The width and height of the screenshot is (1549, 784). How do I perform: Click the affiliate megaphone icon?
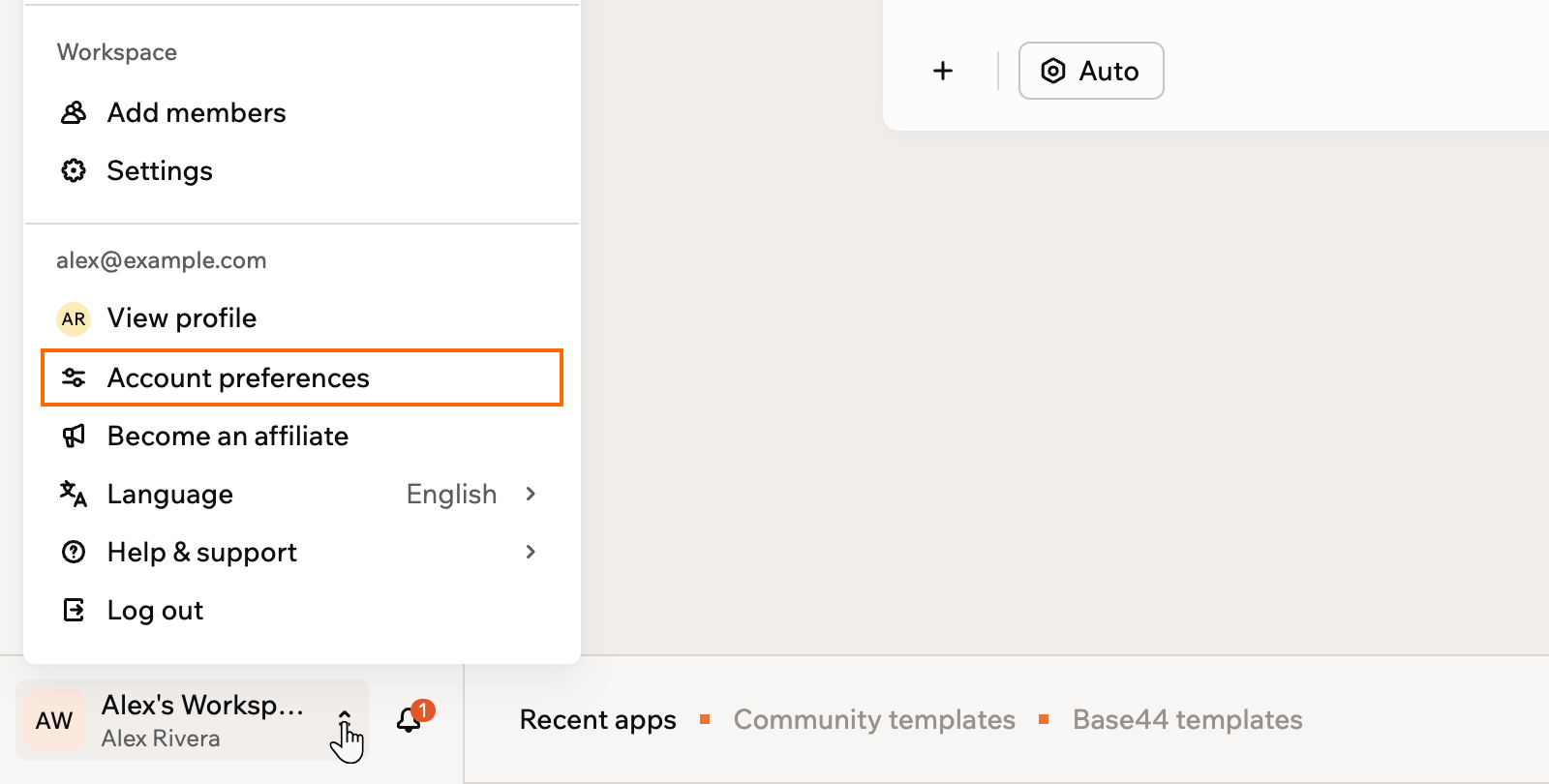(74, 436)
